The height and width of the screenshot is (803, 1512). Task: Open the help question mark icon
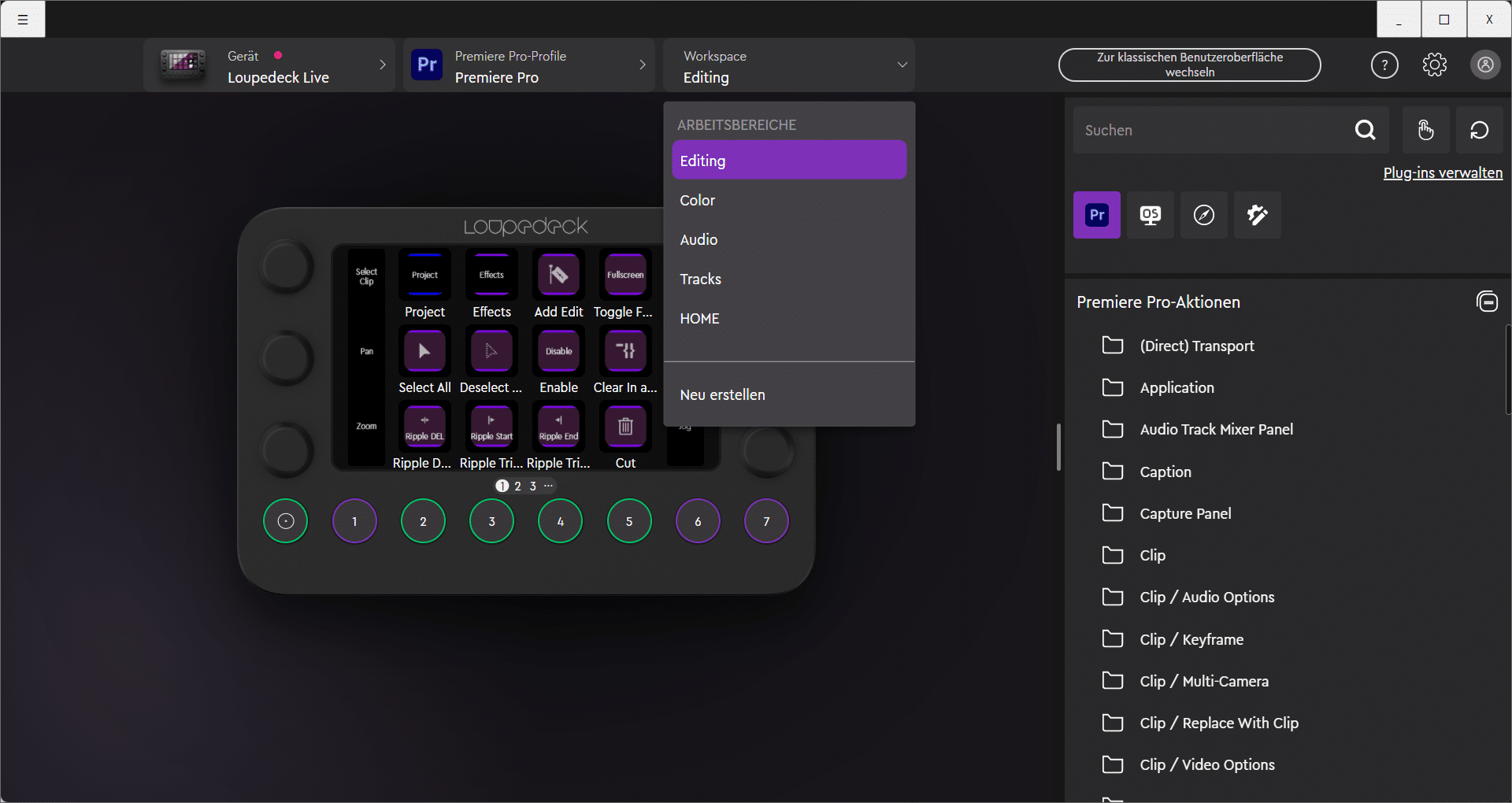click(1384, 65)
